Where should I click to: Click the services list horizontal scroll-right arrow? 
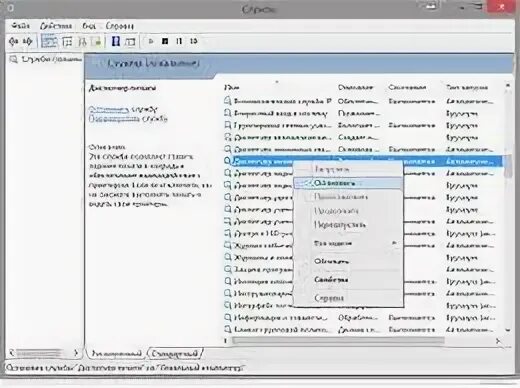click(498, 341)
